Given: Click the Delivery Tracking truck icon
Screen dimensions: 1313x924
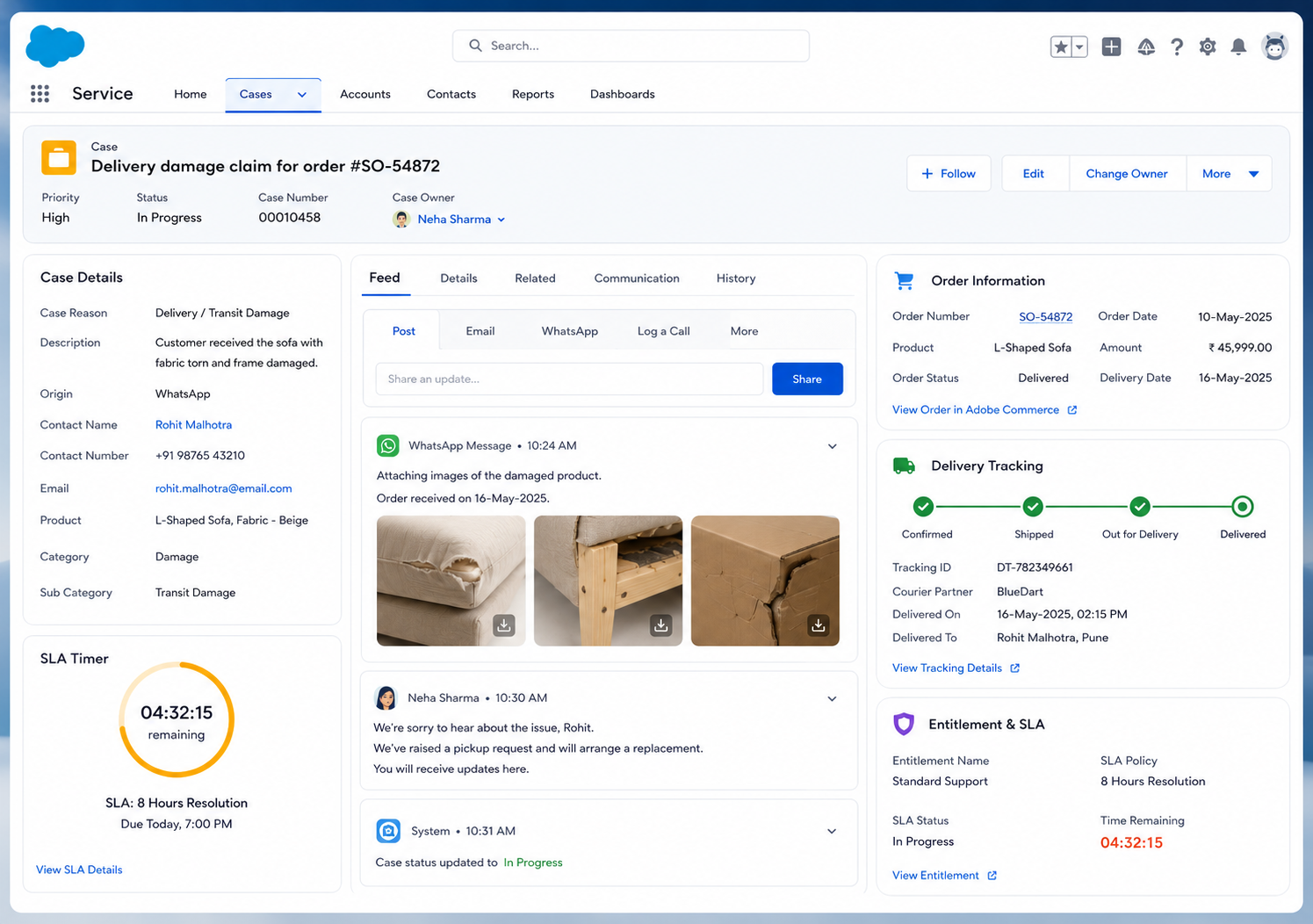Looking at the screenshot, I should pos(904,466).
